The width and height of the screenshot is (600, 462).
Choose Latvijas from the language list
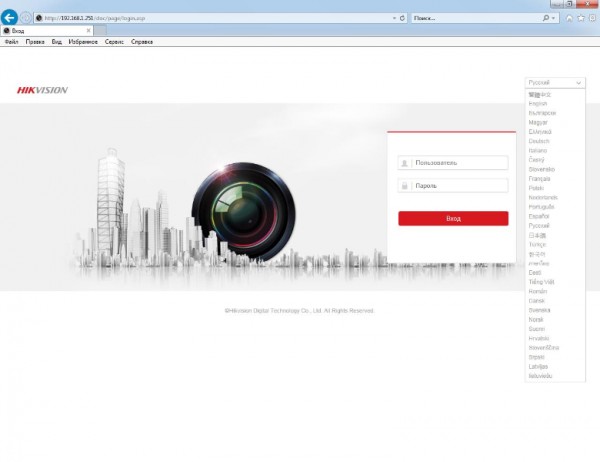(x=538, y=366)
